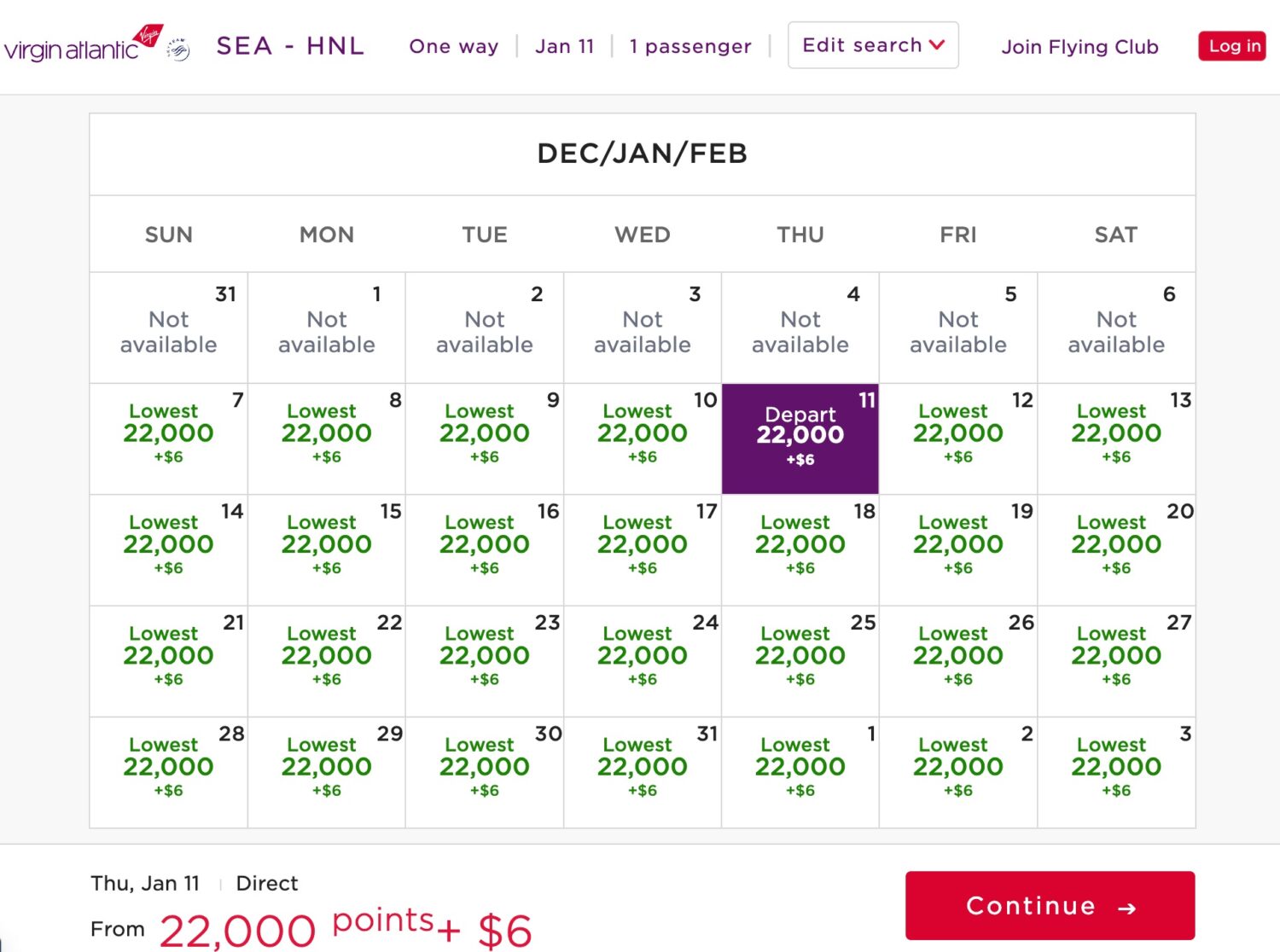Image resolution: width=1280 pixels, height=952 pixels.
Task: Click the arrow icon on Continue button
Action: tap(1128, 906)
